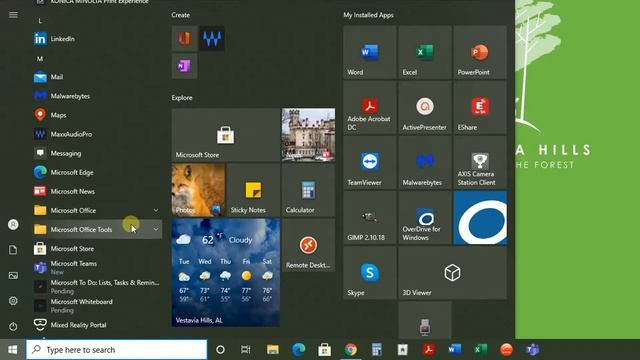Open the Photos fox tile
This screenshot has height=360, width=640.
(198, 190)
